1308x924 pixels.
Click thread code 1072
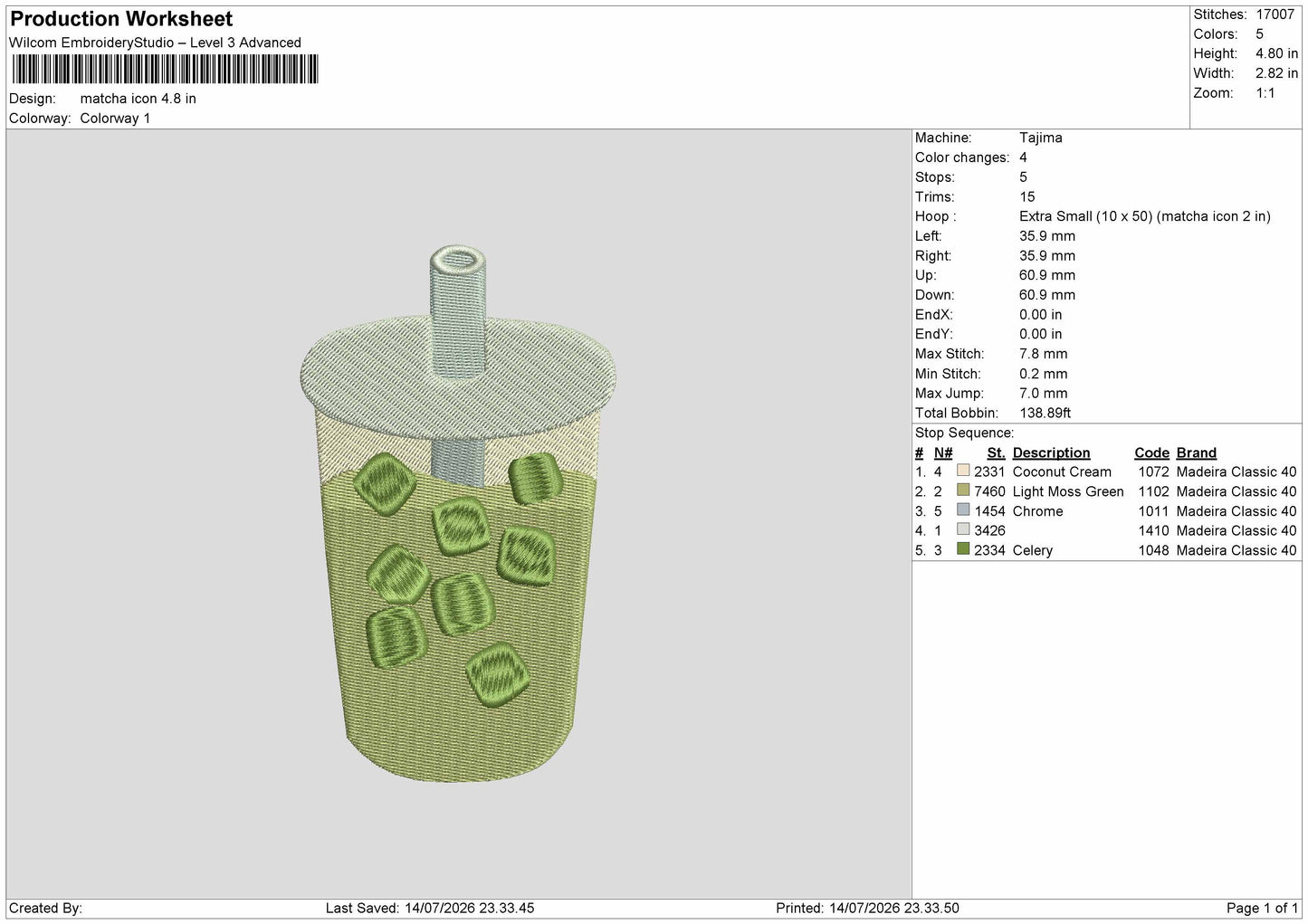(x=1153, y=472)
